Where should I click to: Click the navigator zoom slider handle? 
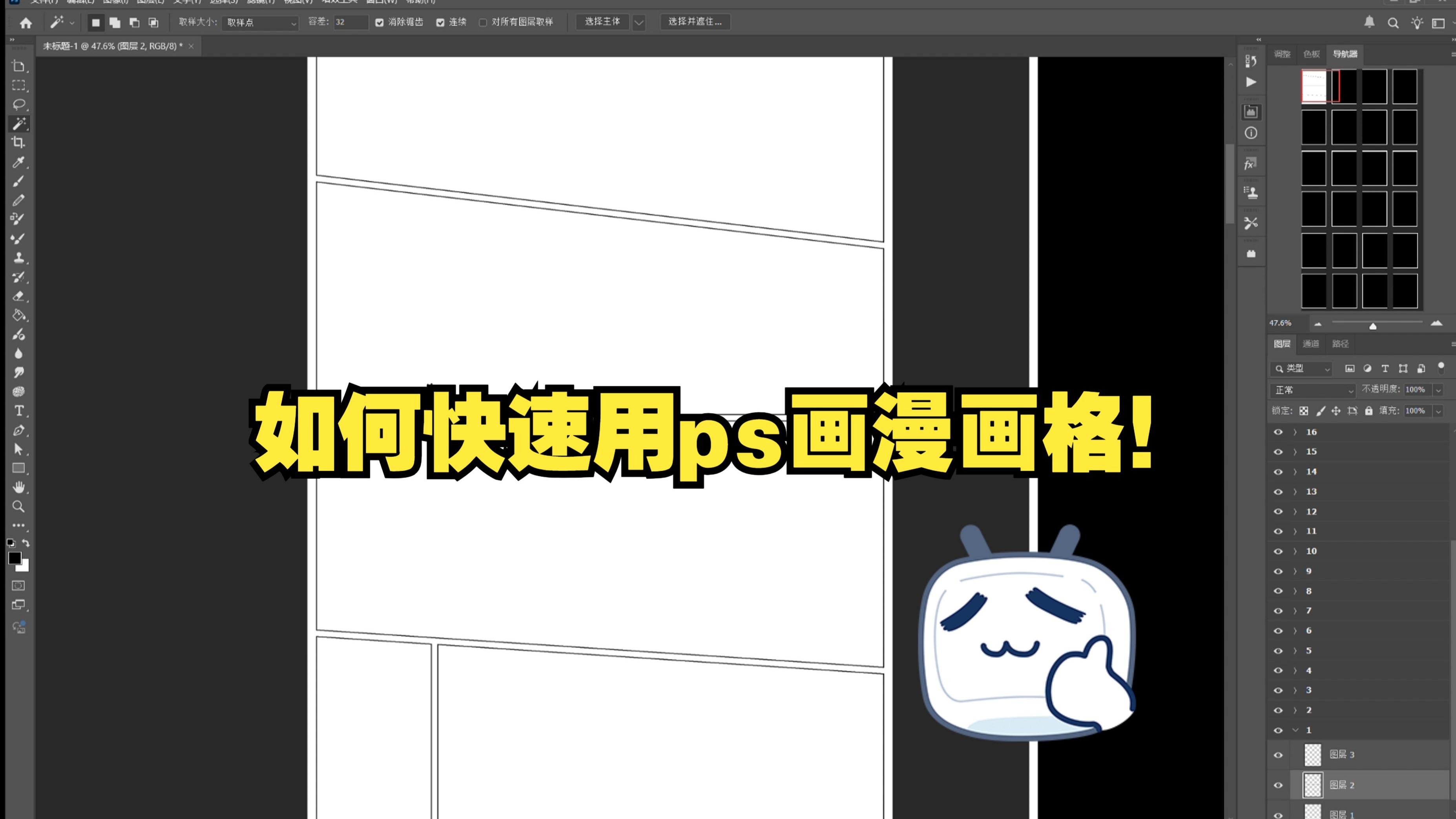(x=1373, y=326)
